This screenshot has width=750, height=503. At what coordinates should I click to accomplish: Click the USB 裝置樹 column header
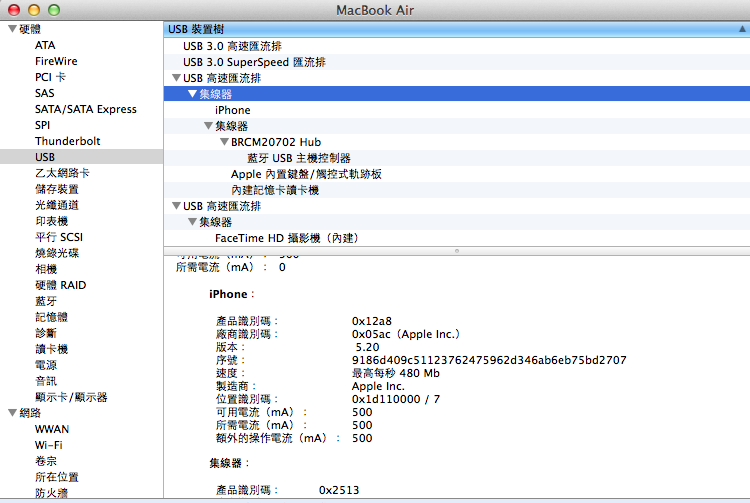pos(457,29)
